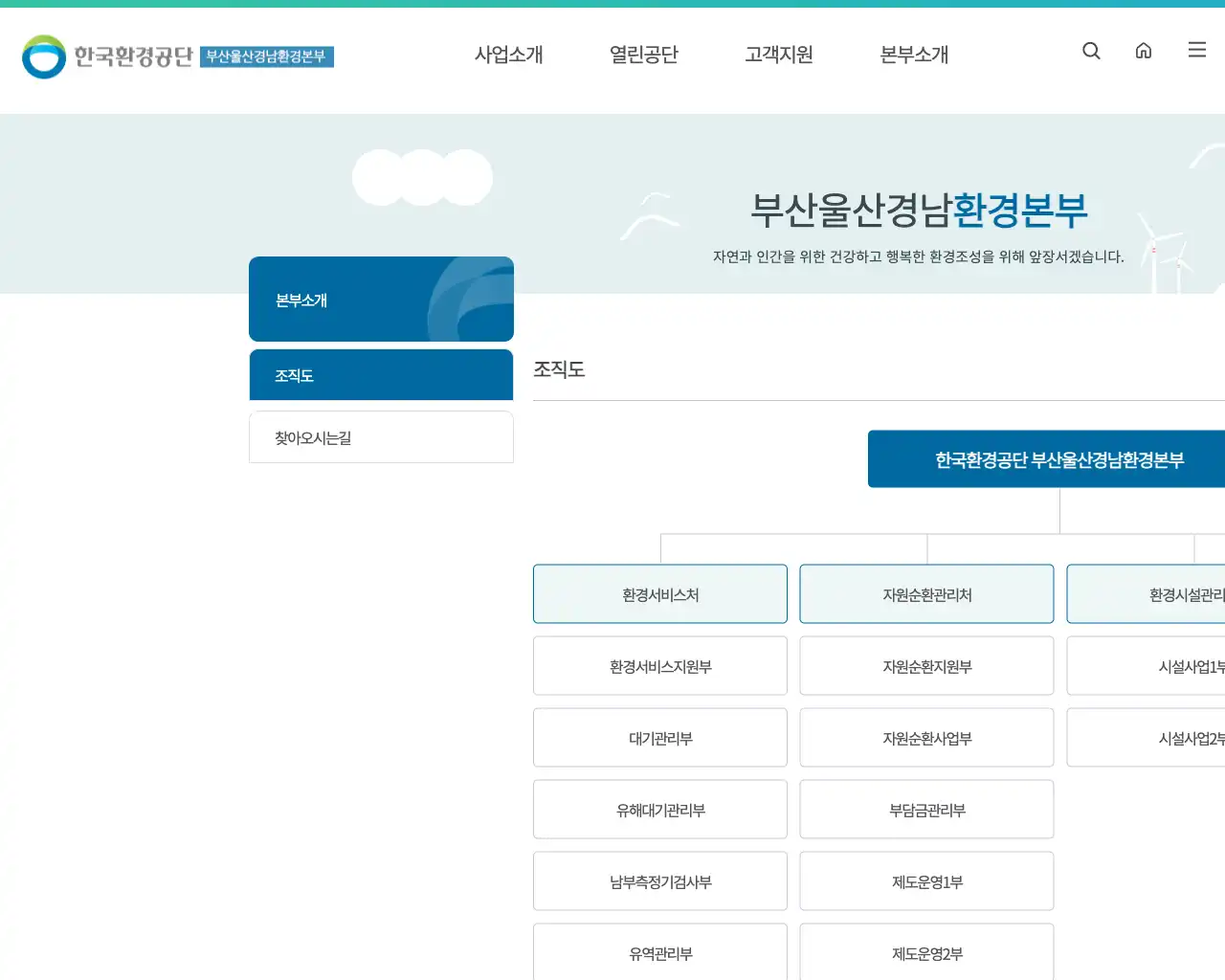Click the 부산울산경남환경본부 badge beside the logo
Viewport: 1225px width, 980px height.
point(267,57)
